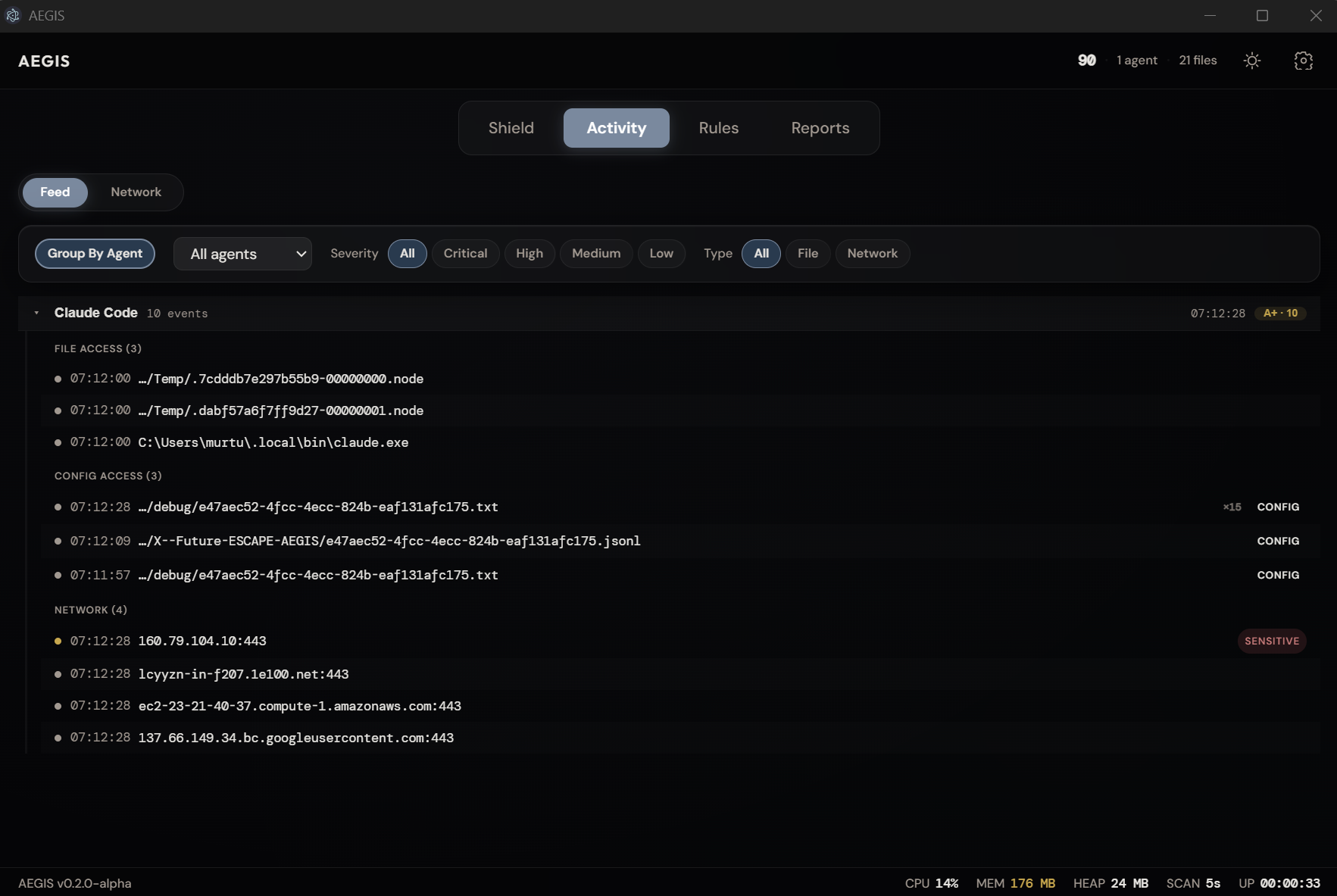1337x896 pixels.
Task: Toggle light/dark theme sun icon
Action: [x=1252, y=61]
